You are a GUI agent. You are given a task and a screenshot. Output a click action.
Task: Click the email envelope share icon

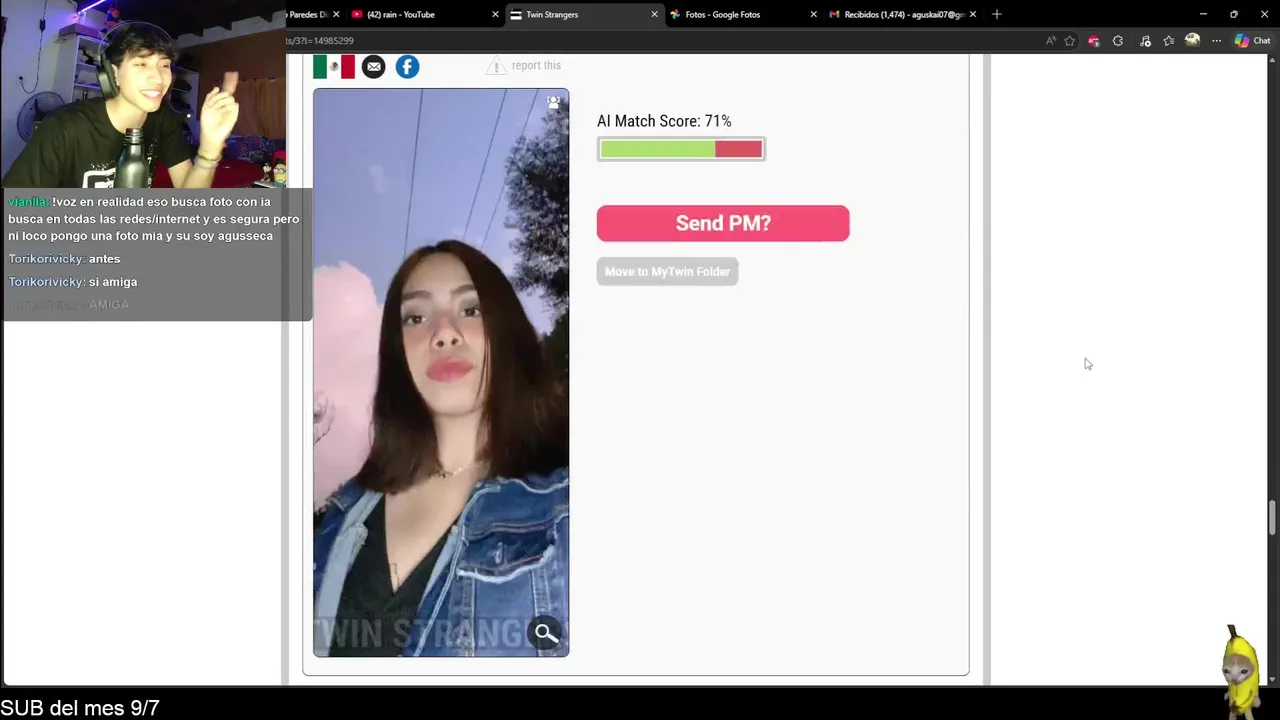point(373,67)
